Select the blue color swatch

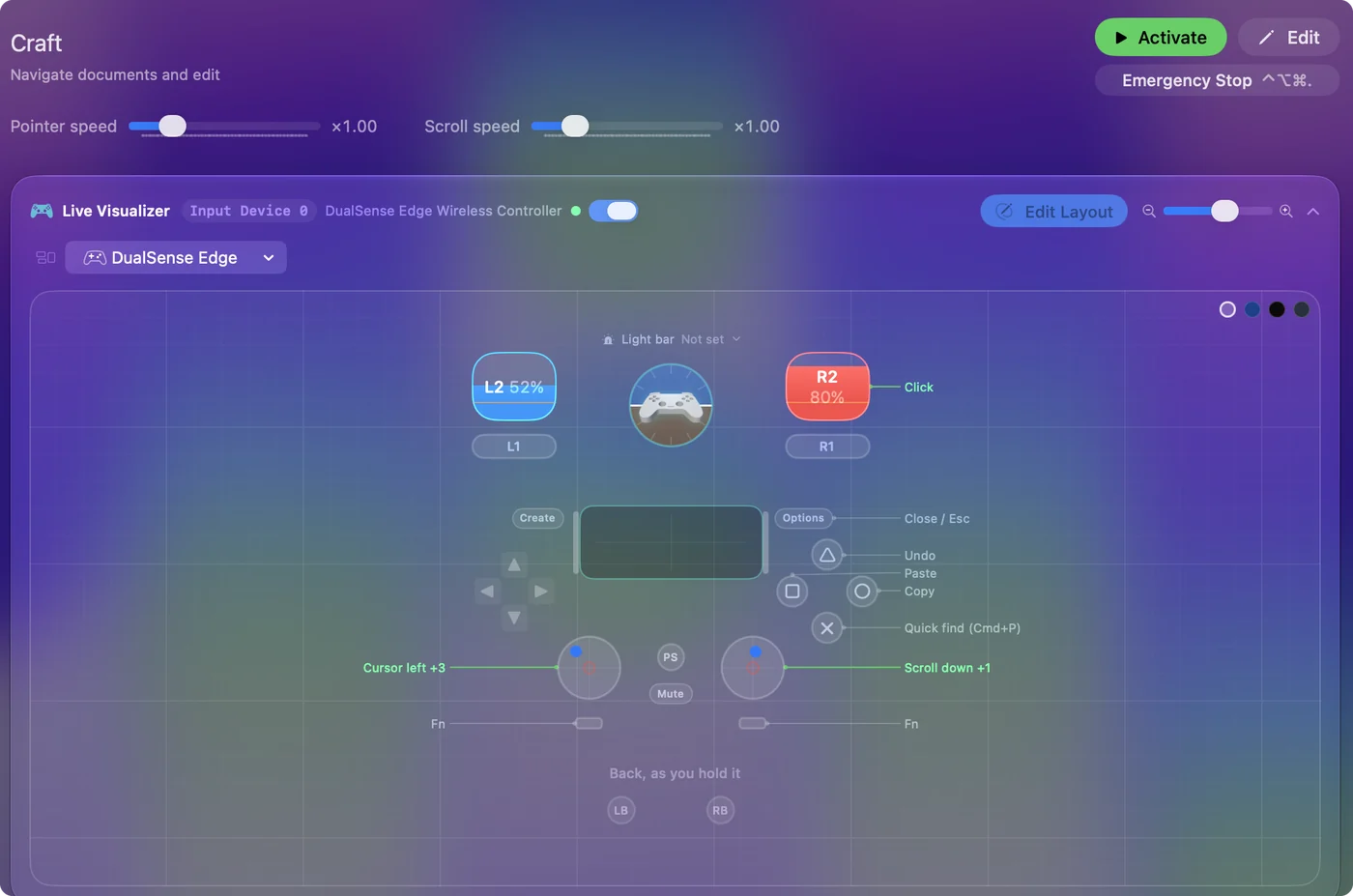1252,309
